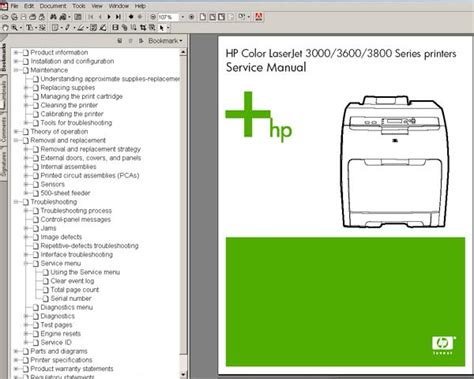Expand the Parts and diagrams bookmark
The image size is (474, 379).
tap(16, 351)
